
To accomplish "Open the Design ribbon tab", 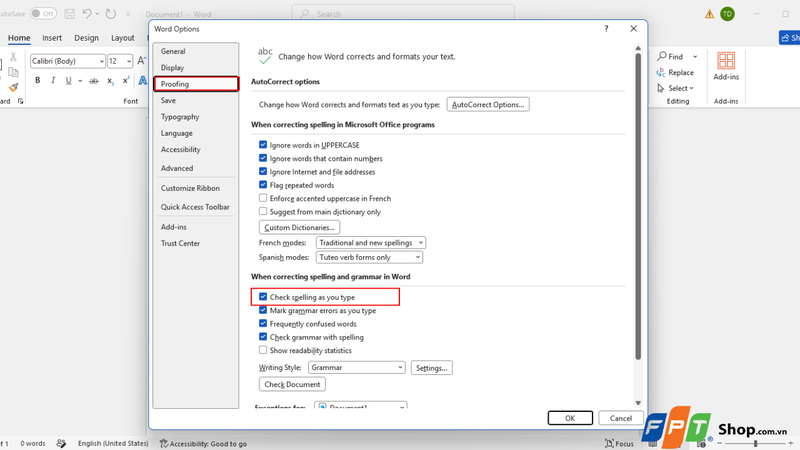I will coord(86,38).
